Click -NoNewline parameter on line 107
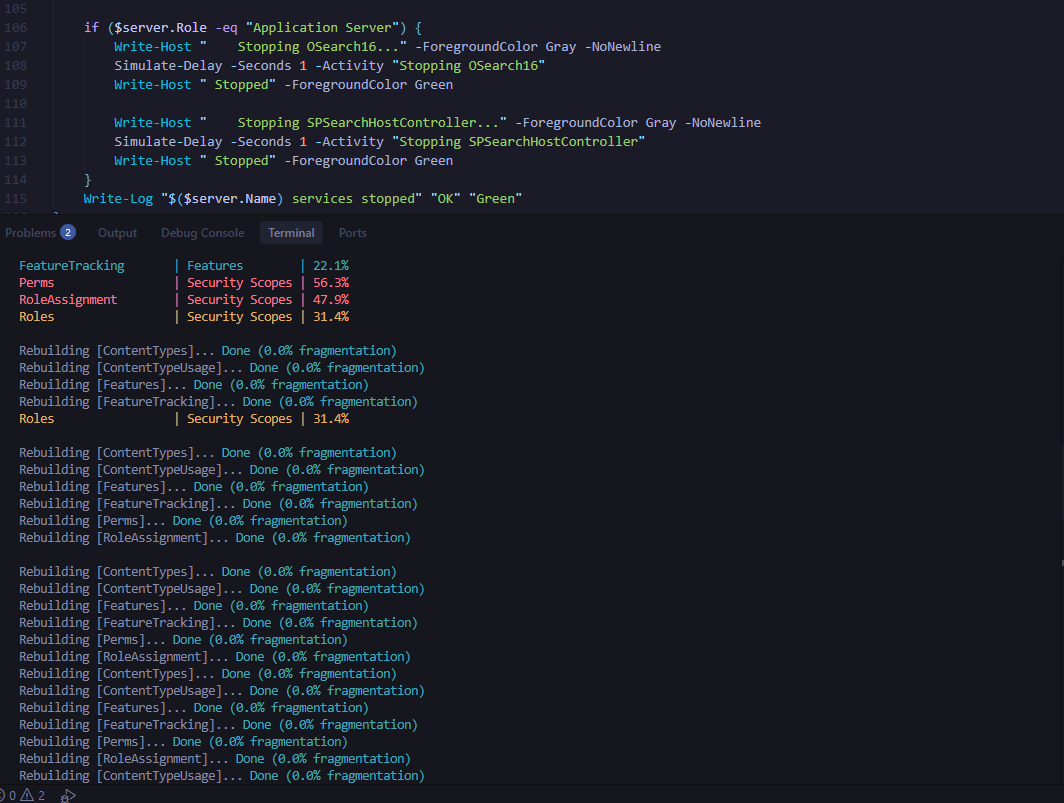The height and width of the screenshot is (803, 1064). tap(622, 47)
